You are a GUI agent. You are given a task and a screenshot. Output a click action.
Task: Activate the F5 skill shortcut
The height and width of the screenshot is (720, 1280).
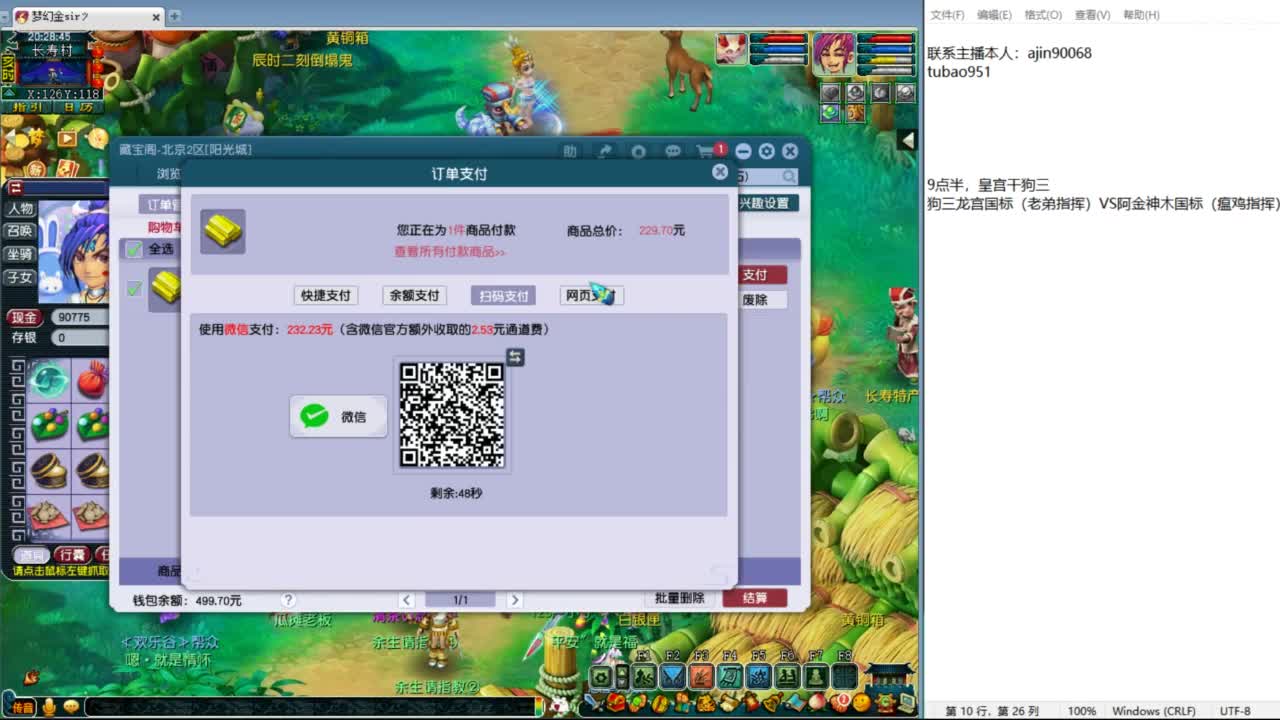coord(759,676)
